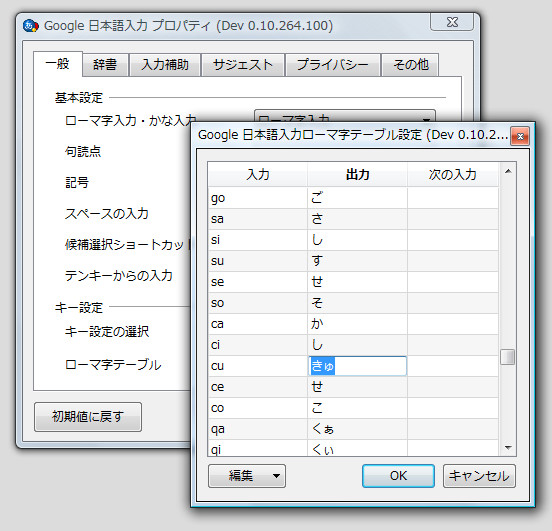Sort by the 入力 column header
This screenshot has width=552, height=531.
pos(258,174)
